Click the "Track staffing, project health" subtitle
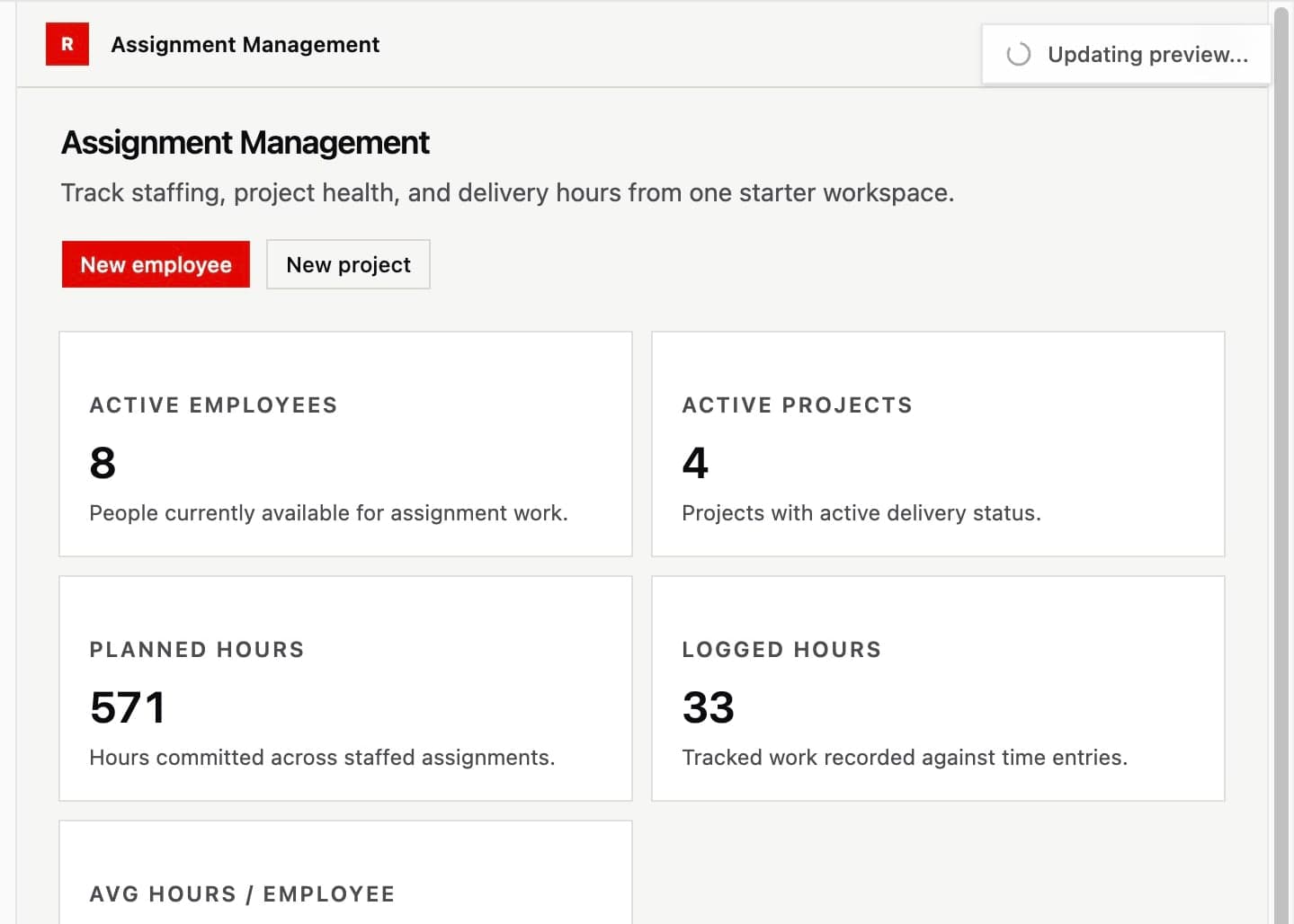Viewport: 1294px width, 924px height. (x=507, y=192)
